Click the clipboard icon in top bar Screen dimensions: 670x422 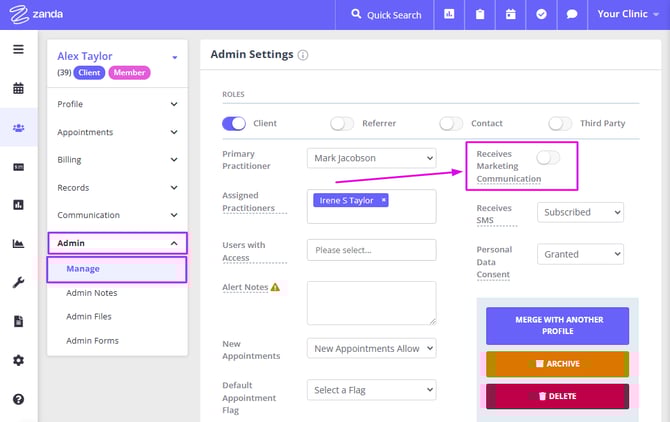[480, 15]
